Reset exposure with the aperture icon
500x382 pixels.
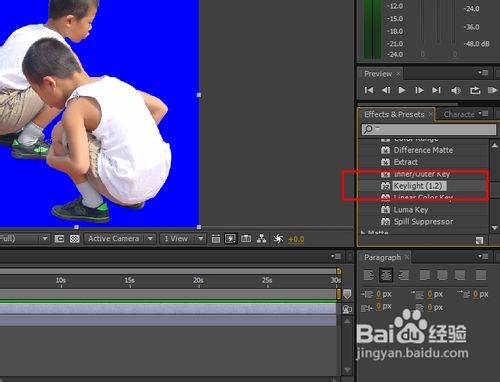click(278, 239)
